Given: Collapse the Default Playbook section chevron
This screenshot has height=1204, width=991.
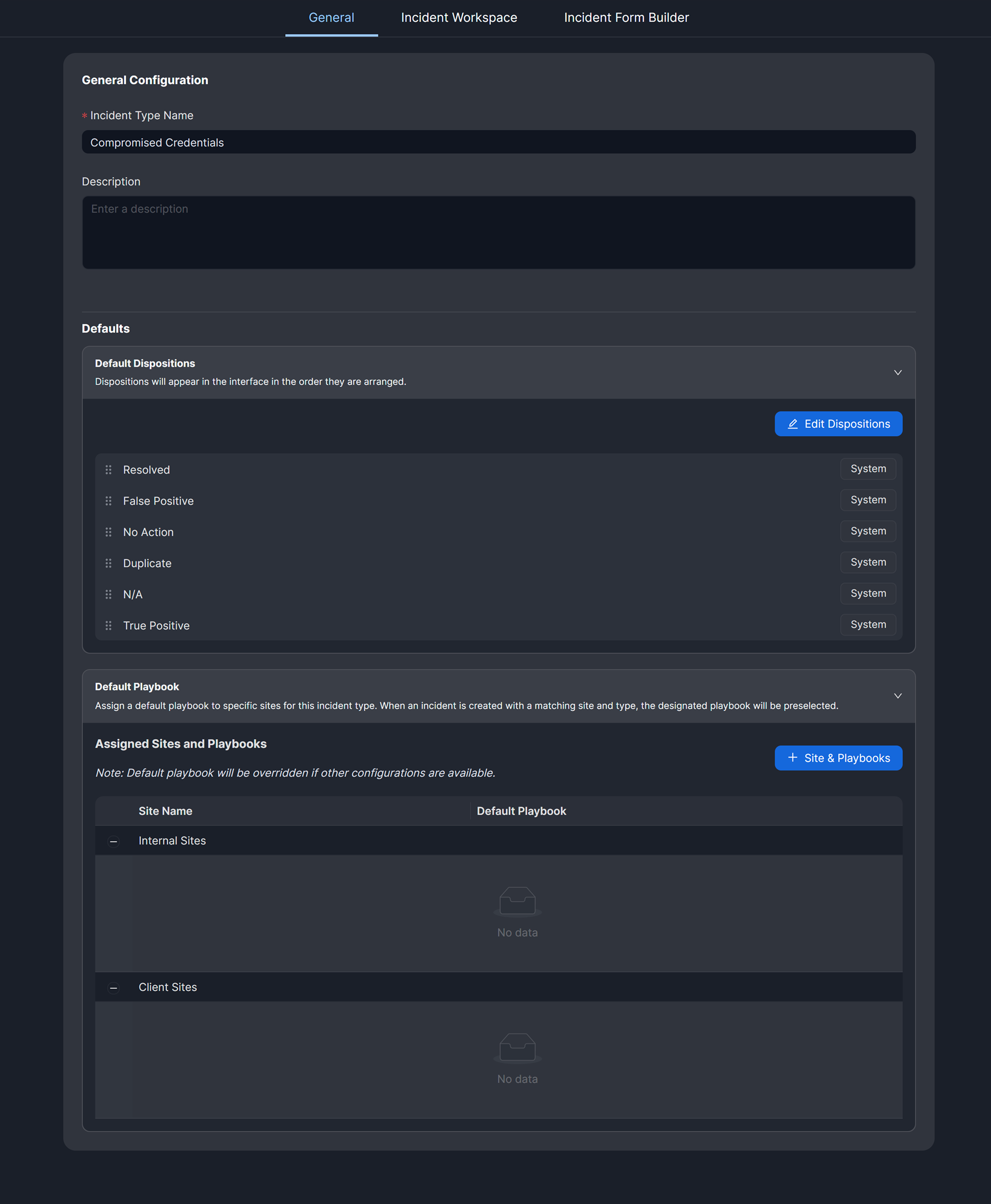Looking at the screenshot, I should point(897,696).
